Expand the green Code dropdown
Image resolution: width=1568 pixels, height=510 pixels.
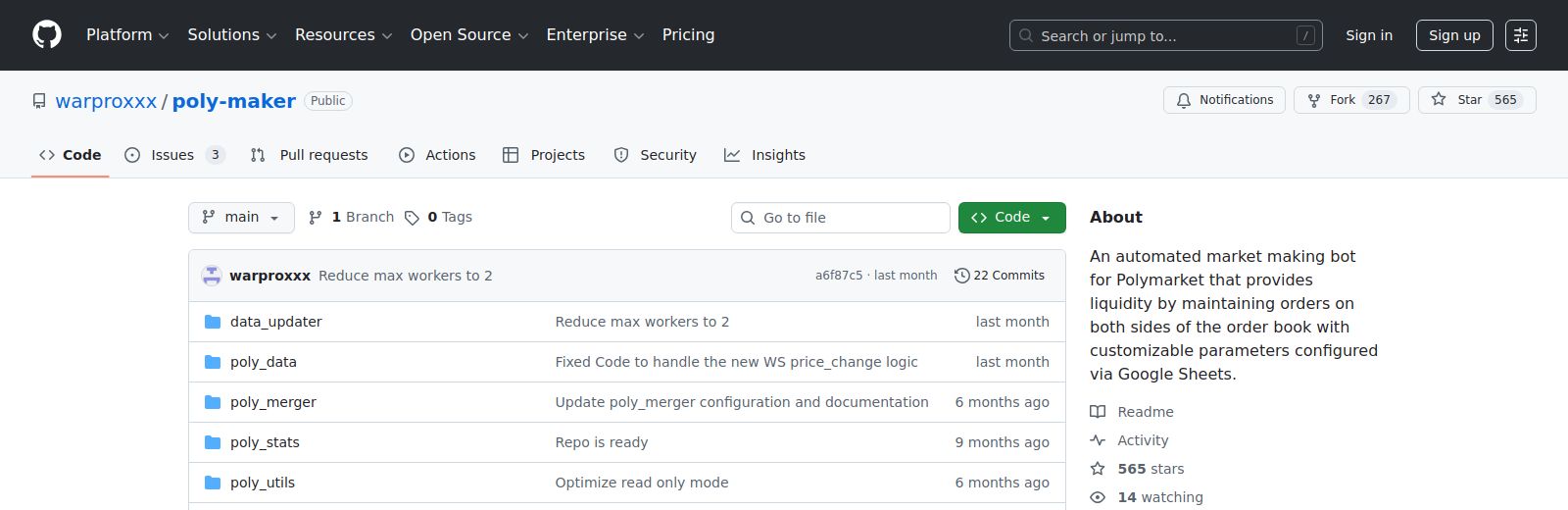coord(1011,218)
